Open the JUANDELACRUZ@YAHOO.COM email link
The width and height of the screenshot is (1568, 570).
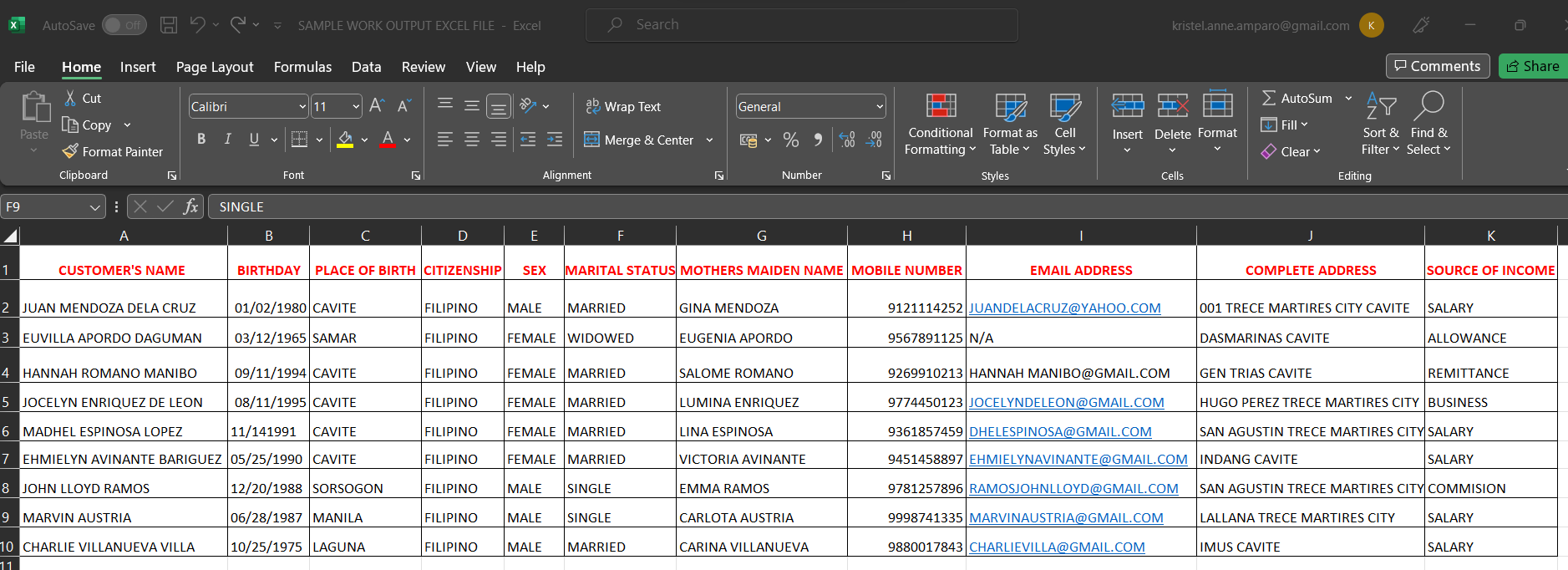click(x=1064, y=308)
